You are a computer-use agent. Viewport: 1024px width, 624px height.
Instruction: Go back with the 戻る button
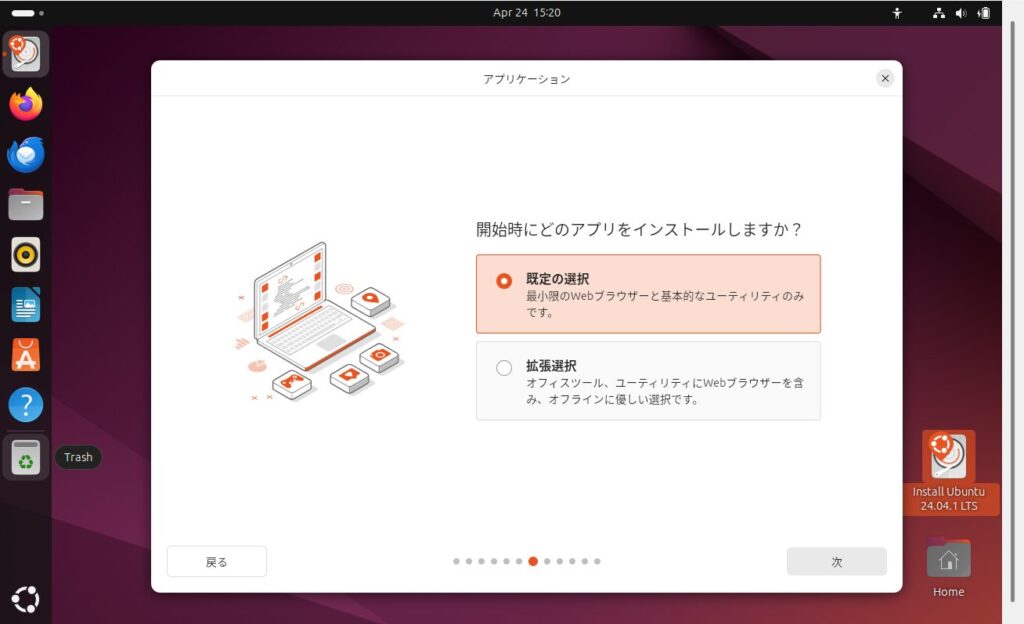pyautogui.click(x=217, y=561)
